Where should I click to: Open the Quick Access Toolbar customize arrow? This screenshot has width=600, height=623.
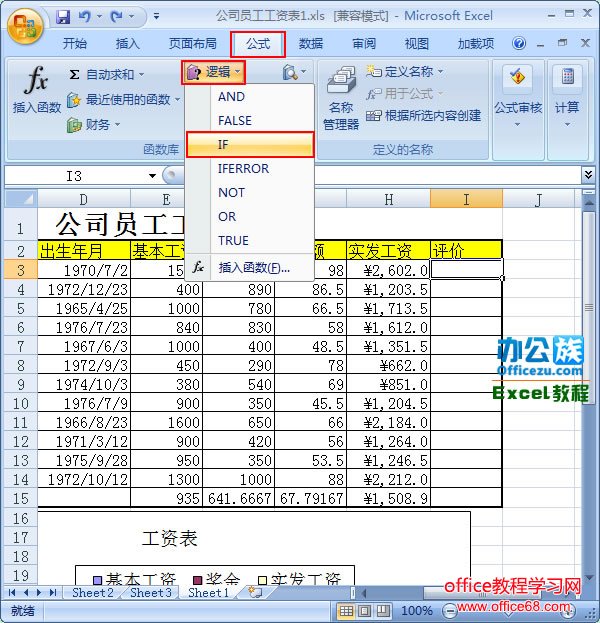tap(157, 17)
